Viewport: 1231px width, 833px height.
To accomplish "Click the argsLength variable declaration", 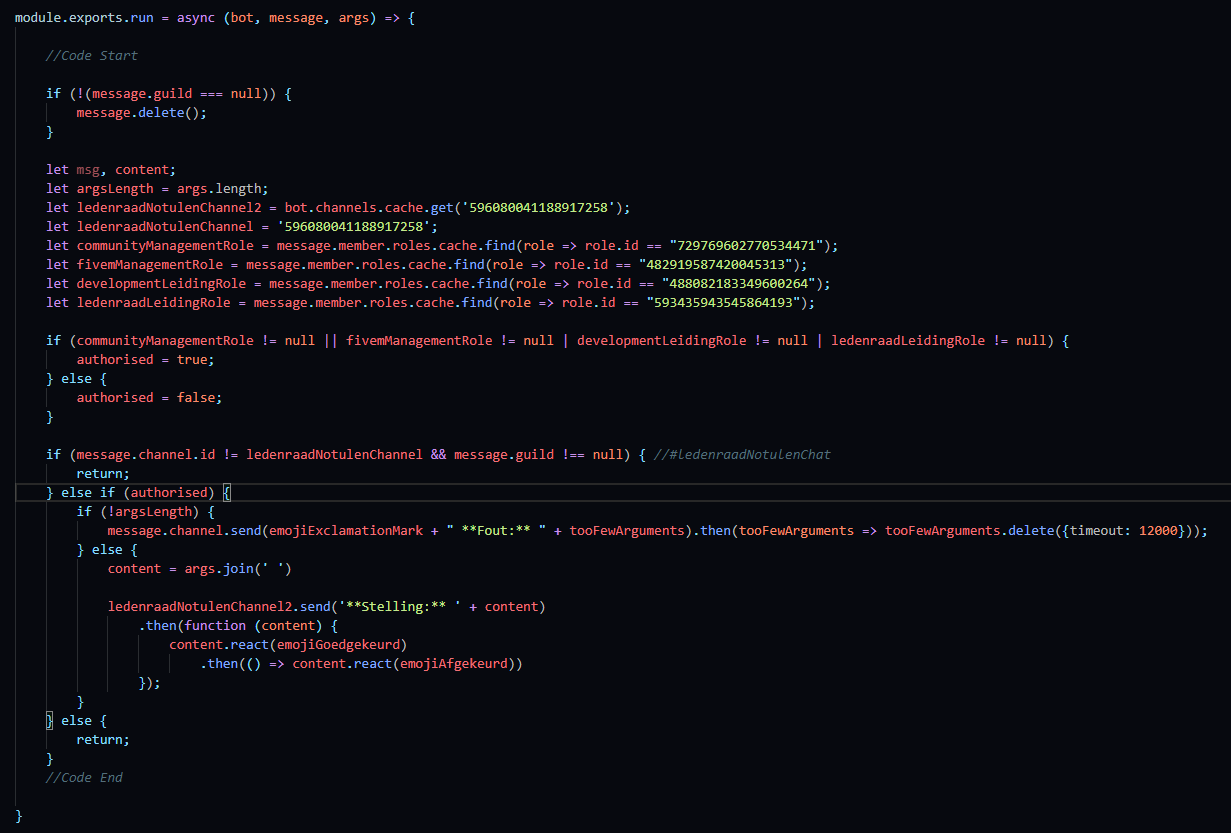I will tap(115, 189).
